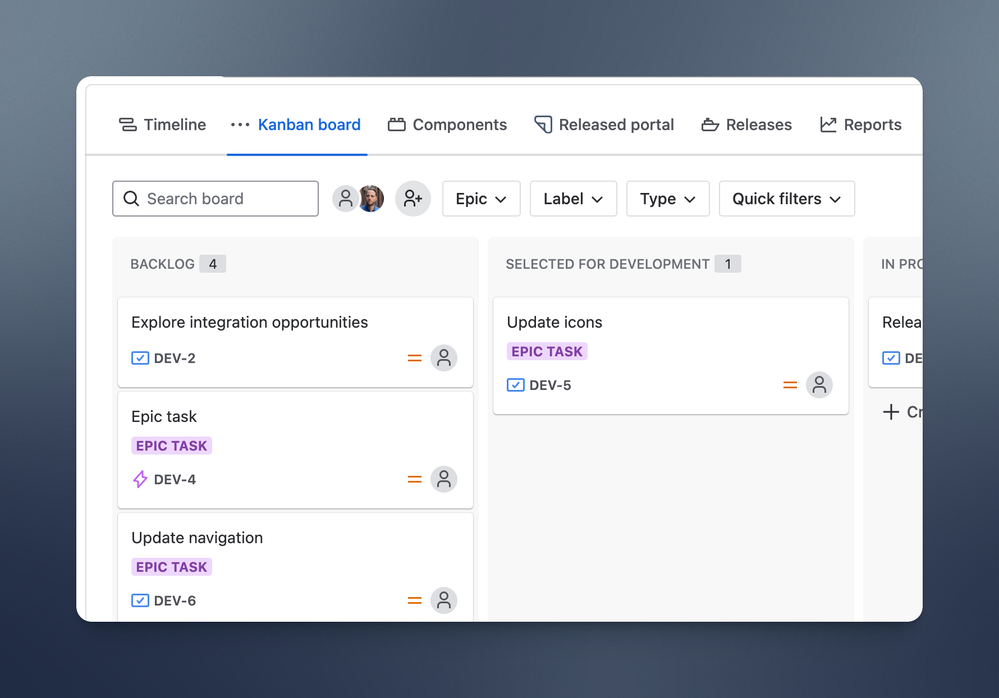
Task: Open the Timeline tab
Action: (162, 125)
